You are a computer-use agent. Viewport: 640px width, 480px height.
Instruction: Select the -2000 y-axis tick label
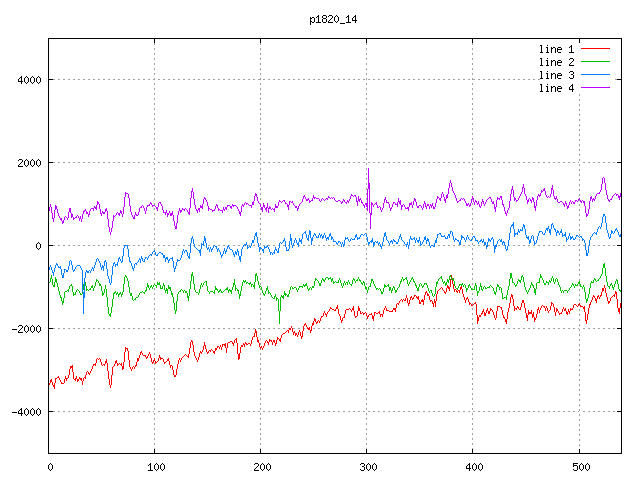pos(23,329)
